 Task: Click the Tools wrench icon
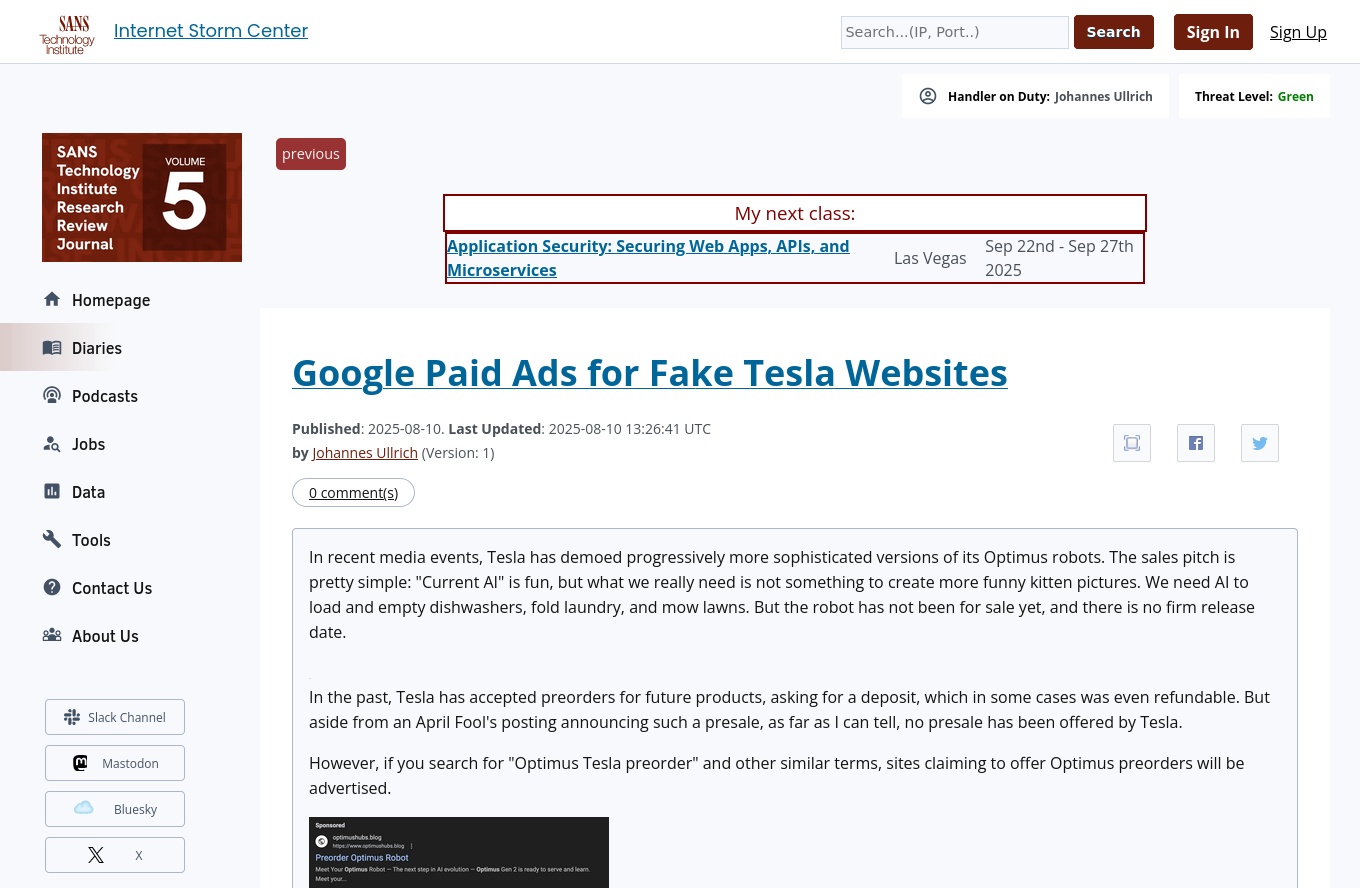(52, 539)
